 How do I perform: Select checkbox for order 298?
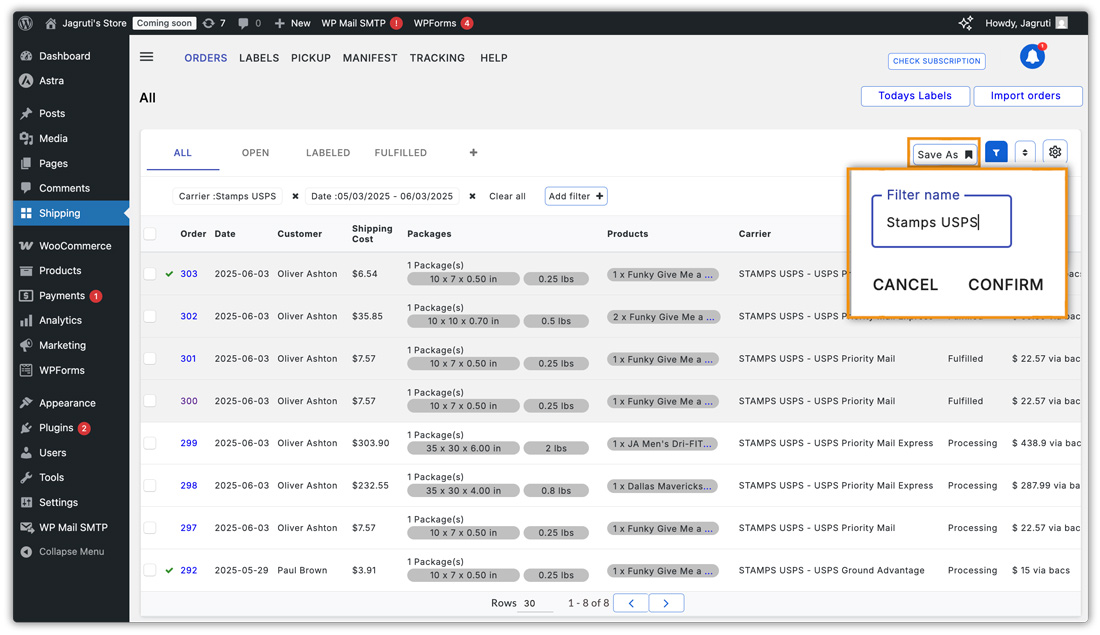pos(150,486)
